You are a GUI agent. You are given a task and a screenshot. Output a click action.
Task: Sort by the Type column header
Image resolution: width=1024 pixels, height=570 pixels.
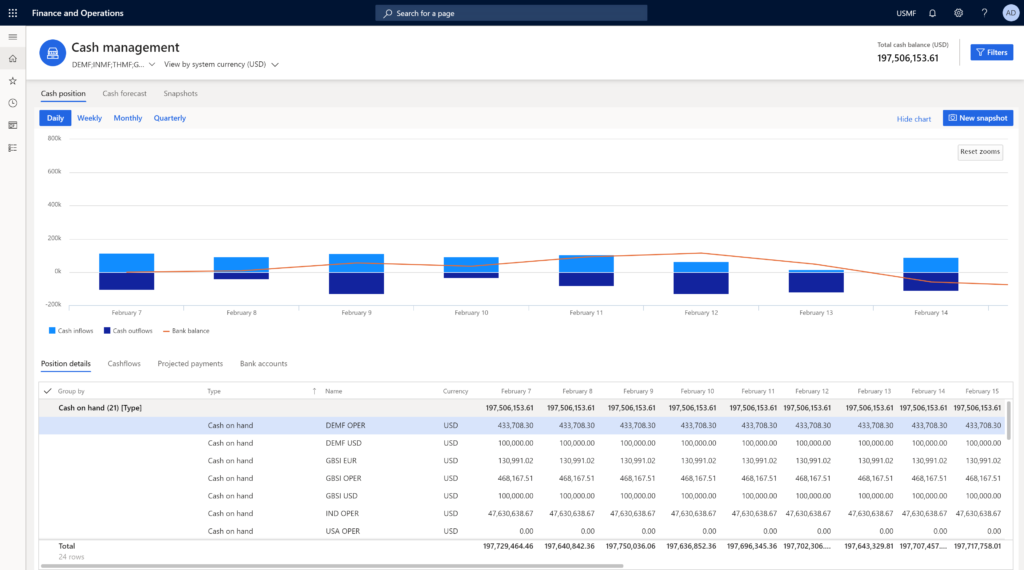coord(214,391)
